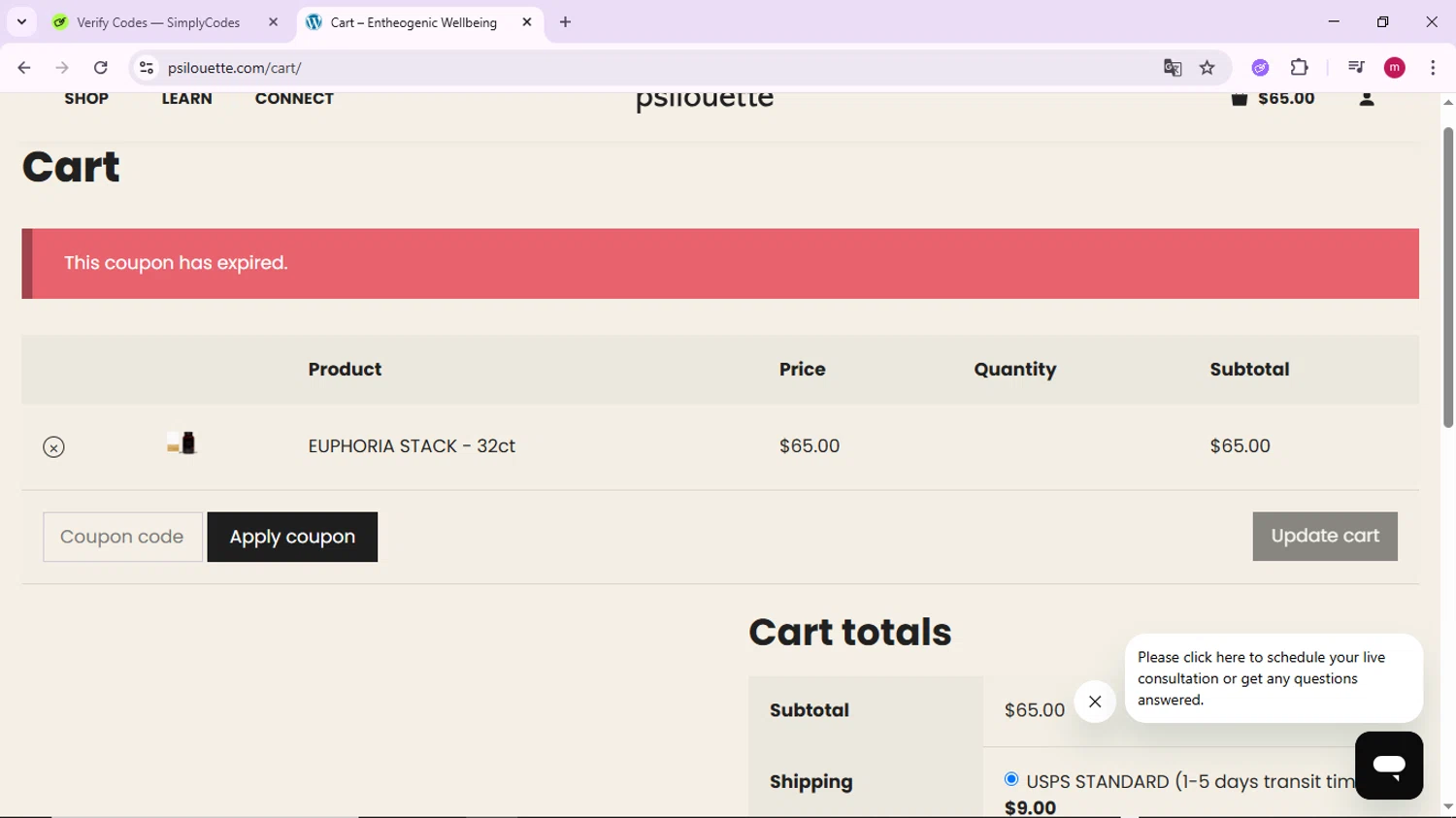
Task: Close the Verify Codes SimplyCodes tab
Action: point(273,22)
